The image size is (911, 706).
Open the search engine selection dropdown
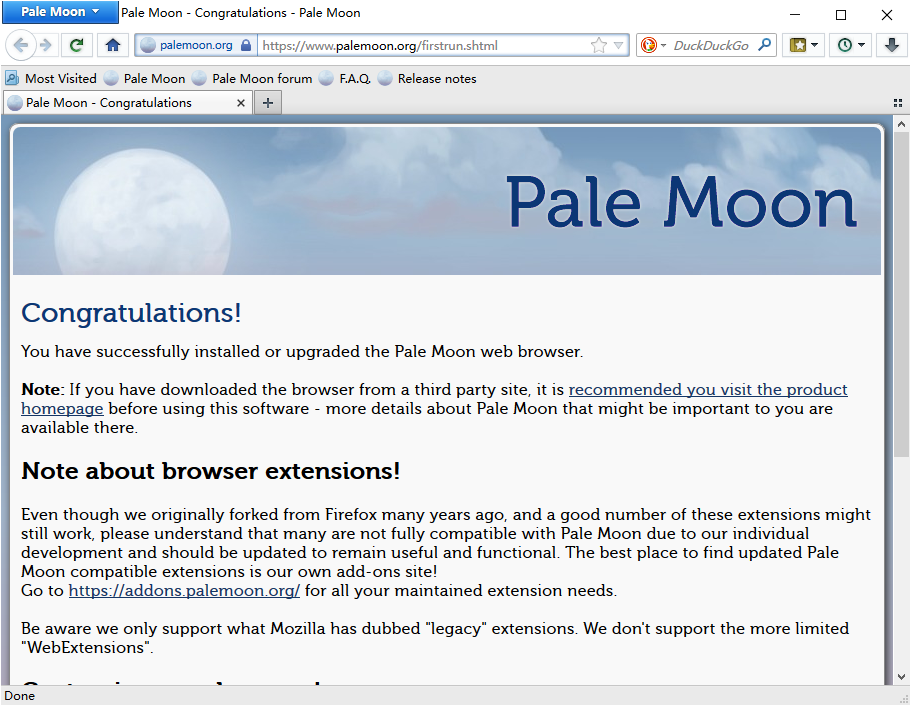pyautogui.click(x=661, y=45)
